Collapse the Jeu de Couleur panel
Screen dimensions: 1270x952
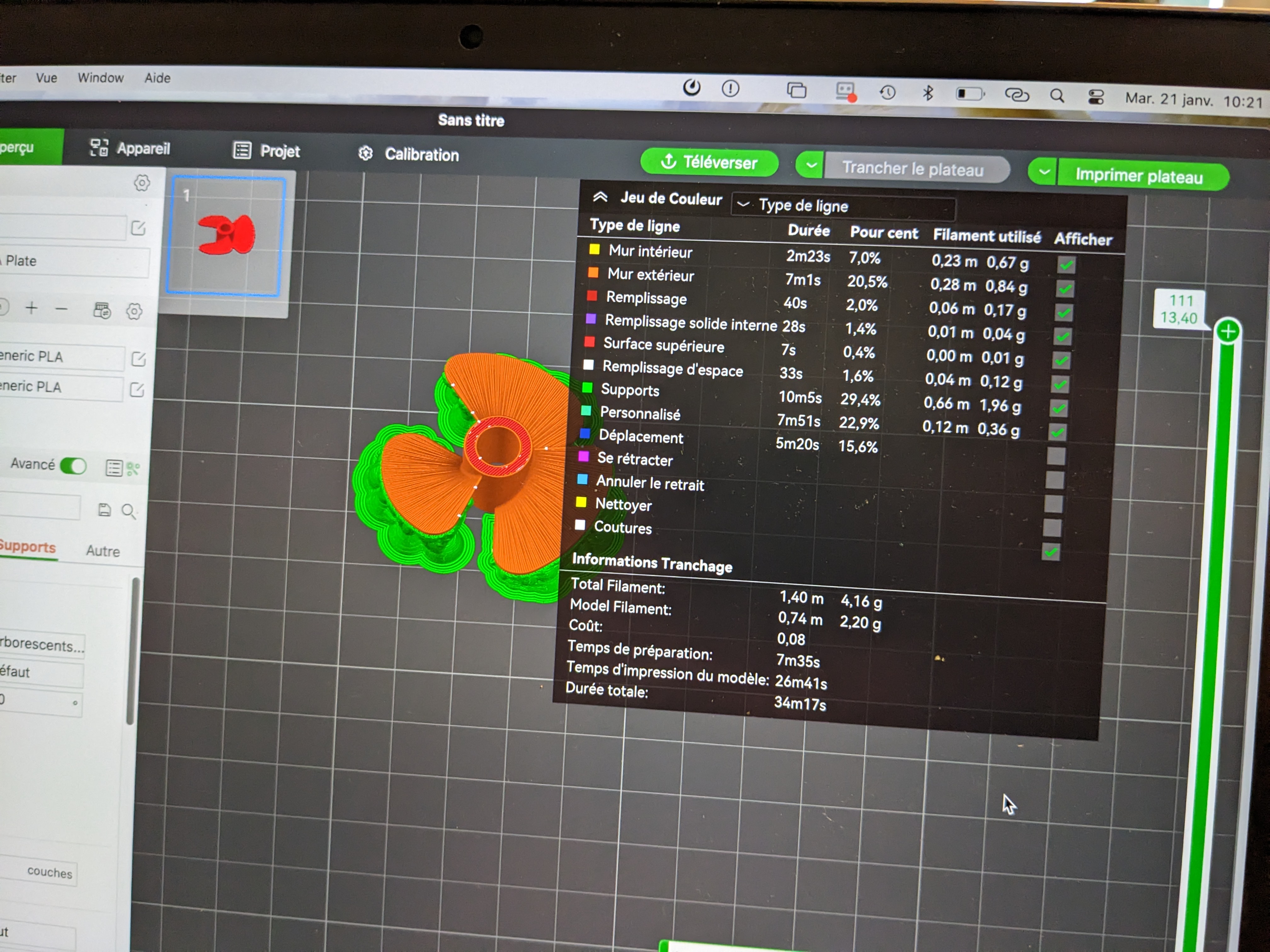tap(600, 197)
